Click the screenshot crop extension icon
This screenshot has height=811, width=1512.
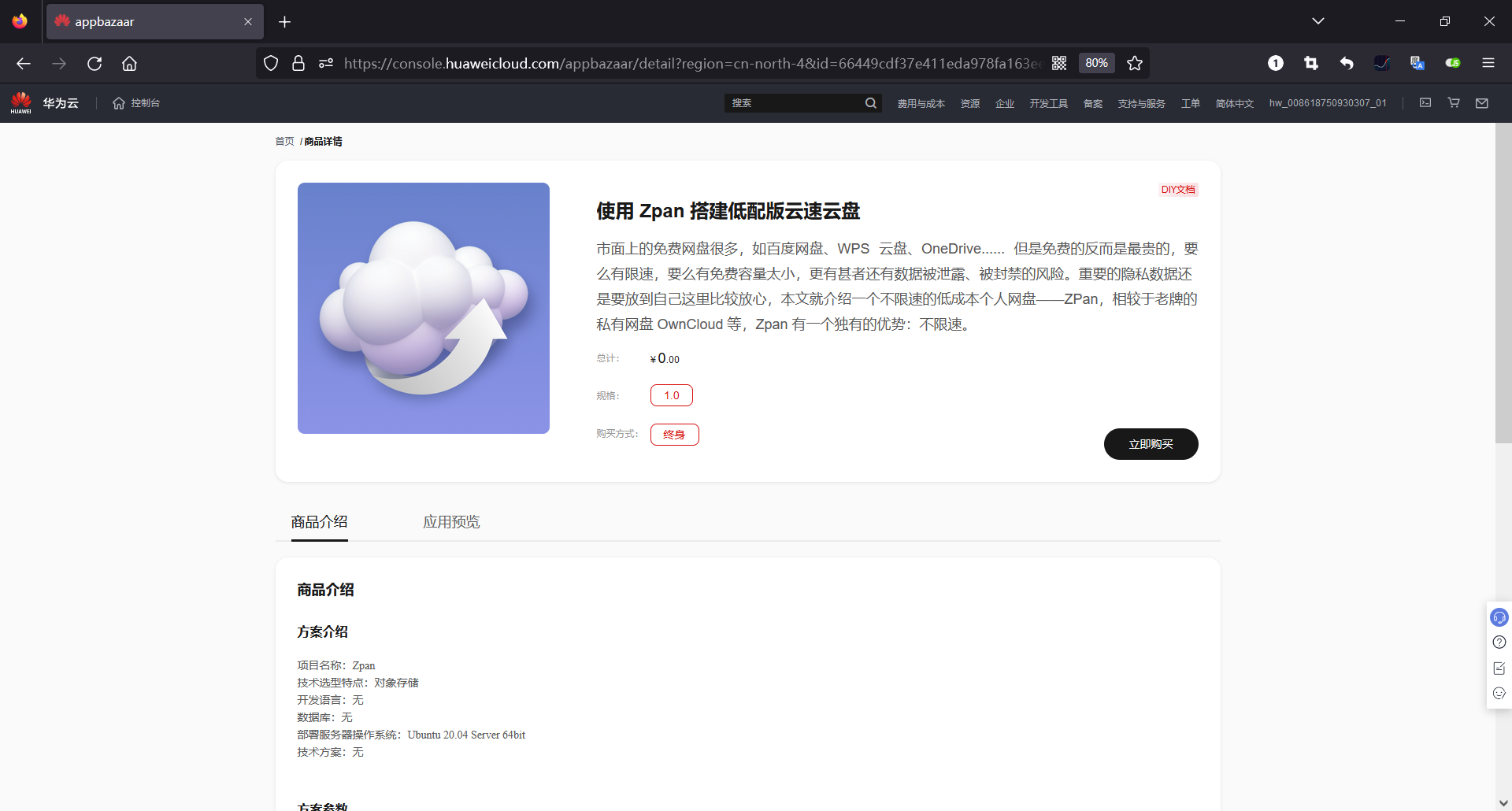point(1311,63)
